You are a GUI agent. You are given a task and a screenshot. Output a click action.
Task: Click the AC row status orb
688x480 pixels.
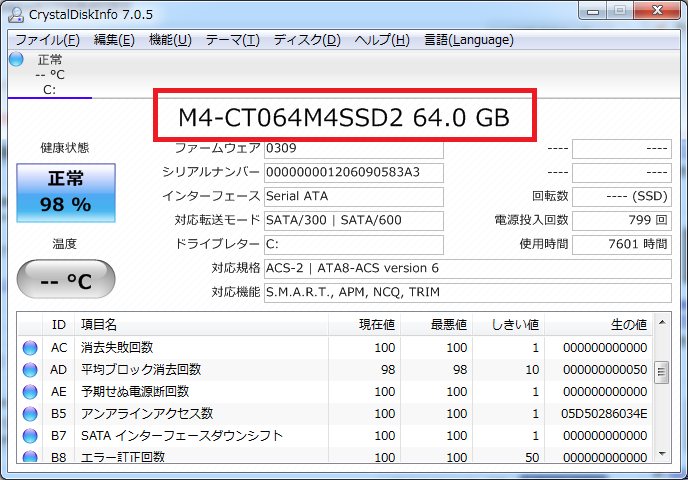(x=30, y=347)
